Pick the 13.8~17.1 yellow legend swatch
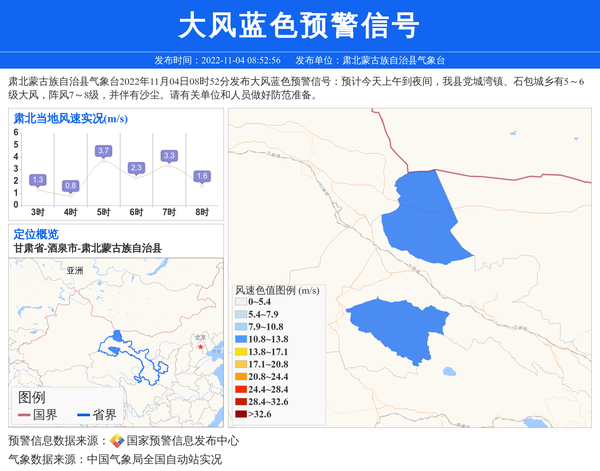Viewport: 600px width, 471px height. point(240,353)
